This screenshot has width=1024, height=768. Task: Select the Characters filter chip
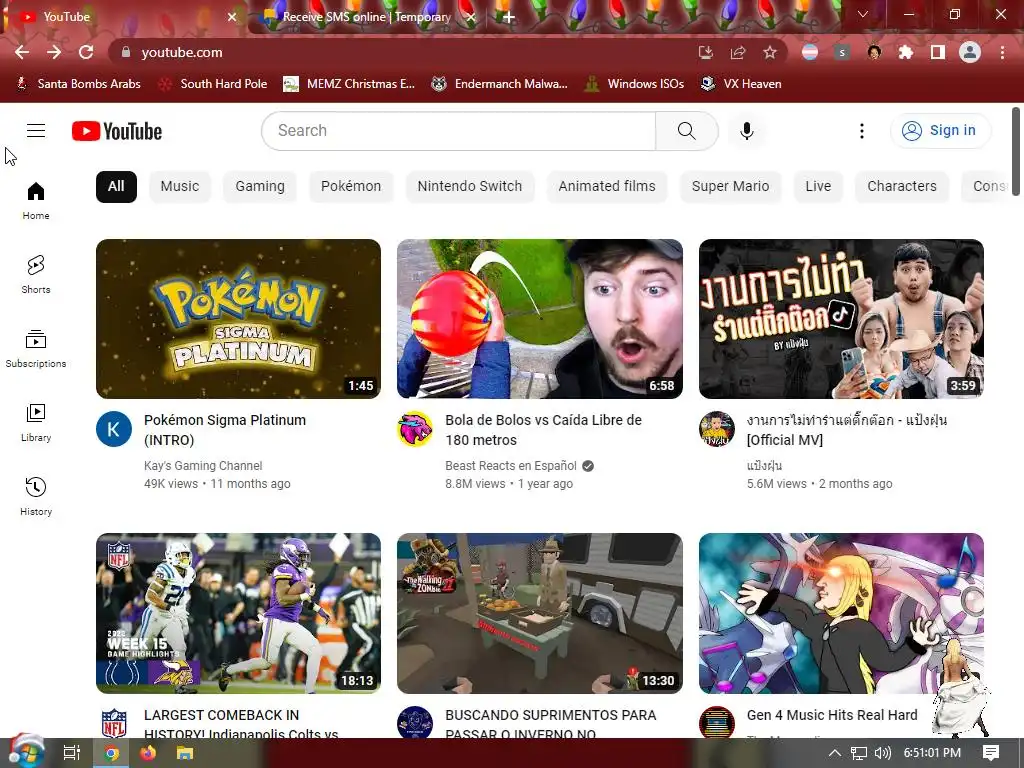tap(901, 186)
